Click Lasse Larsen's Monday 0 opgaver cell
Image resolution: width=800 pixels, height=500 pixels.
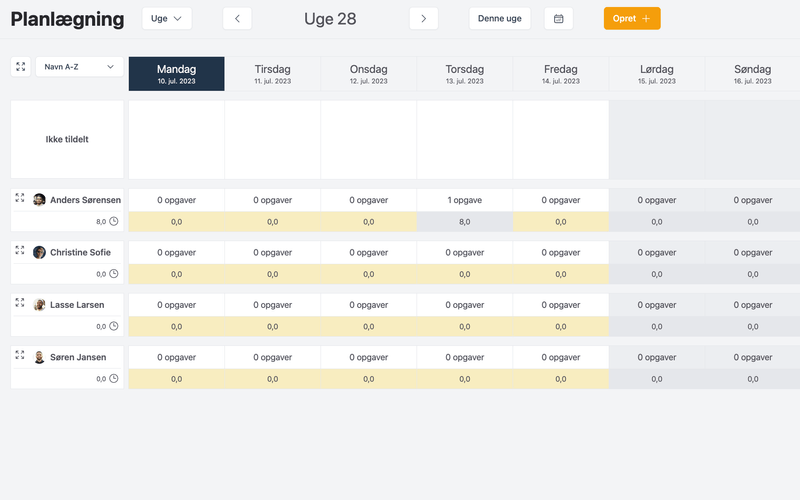pos(176,305)
